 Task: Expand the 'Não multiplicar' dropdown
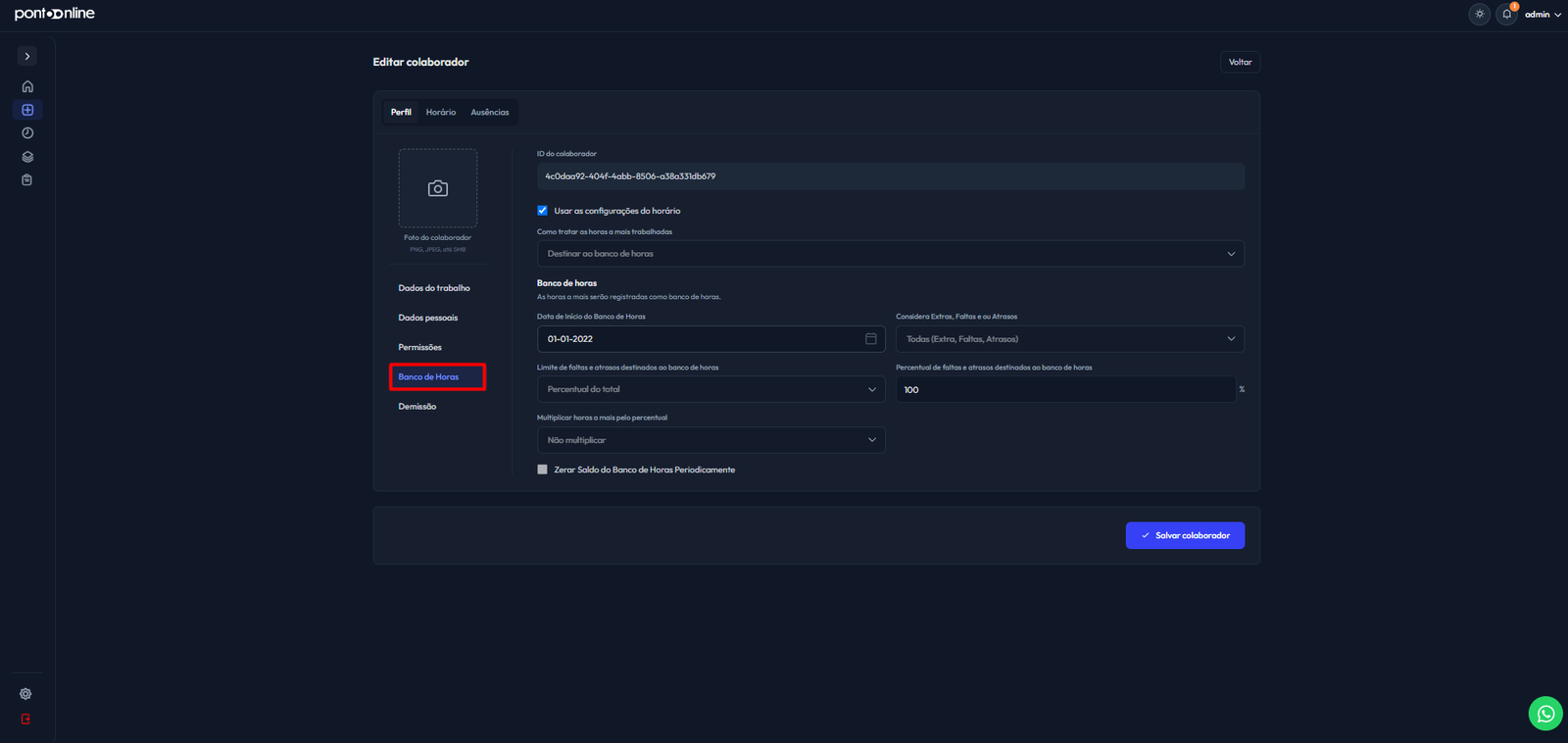click(711, 440)
